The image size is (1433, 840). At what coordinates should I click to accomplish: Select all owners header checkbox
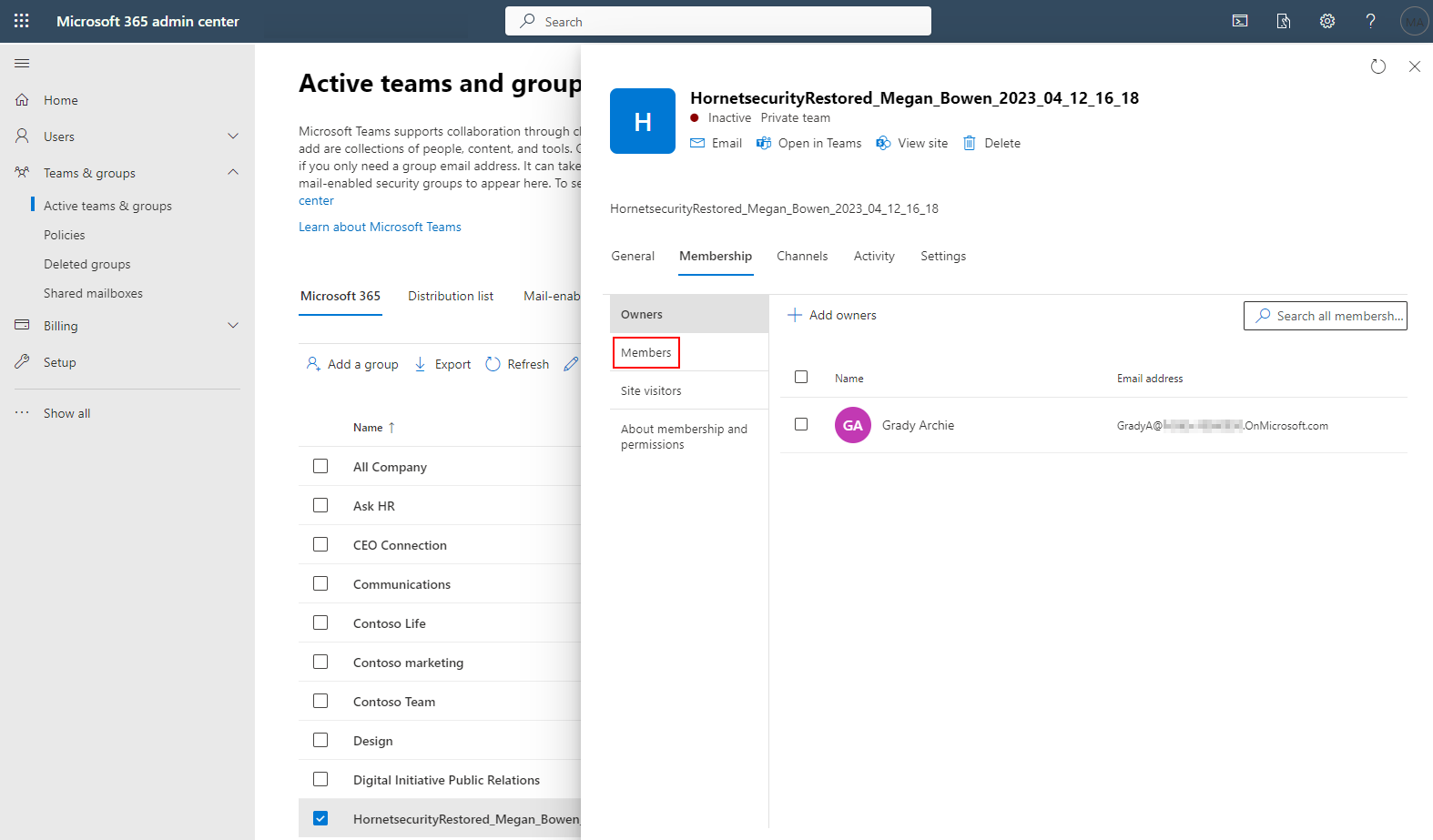point(801,377)
